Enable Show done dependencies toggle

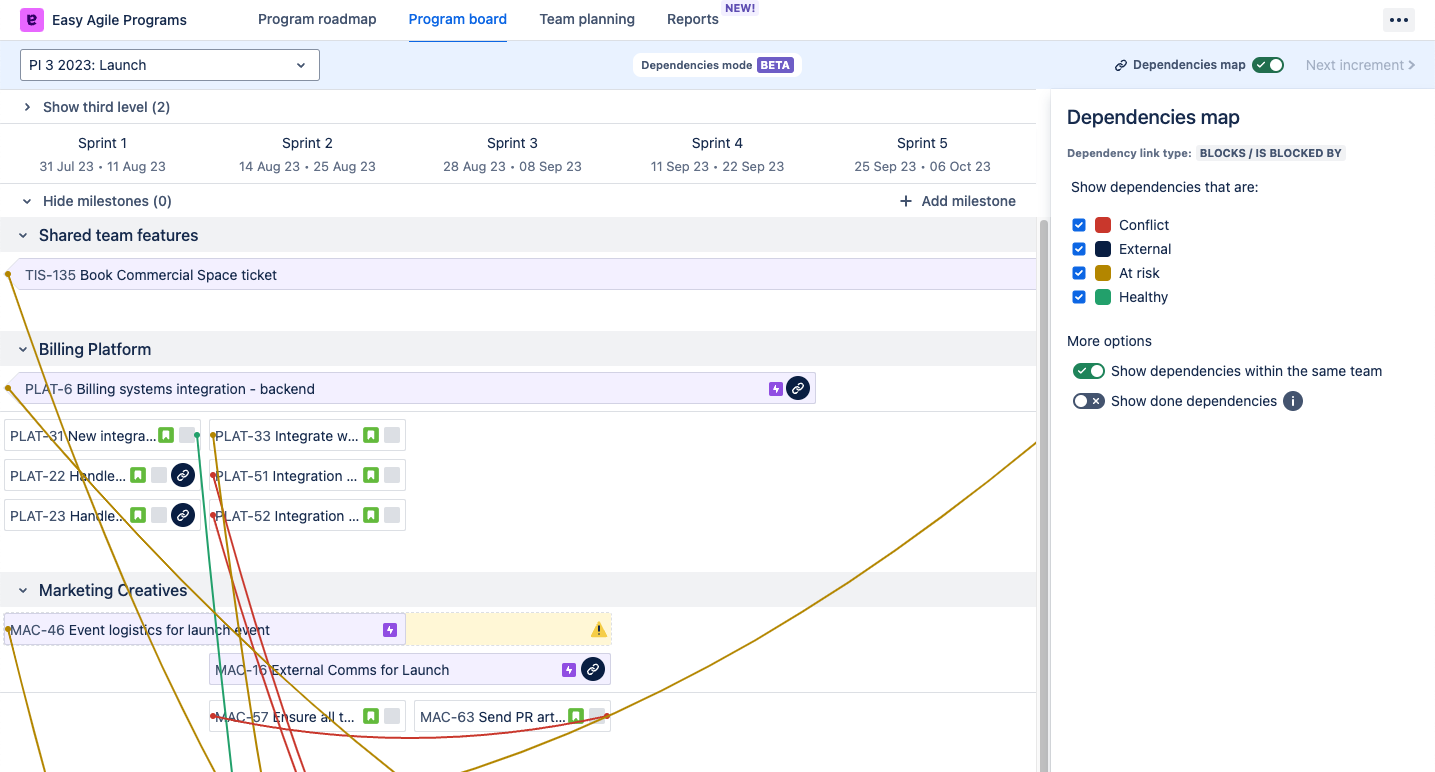point(1089,401)
